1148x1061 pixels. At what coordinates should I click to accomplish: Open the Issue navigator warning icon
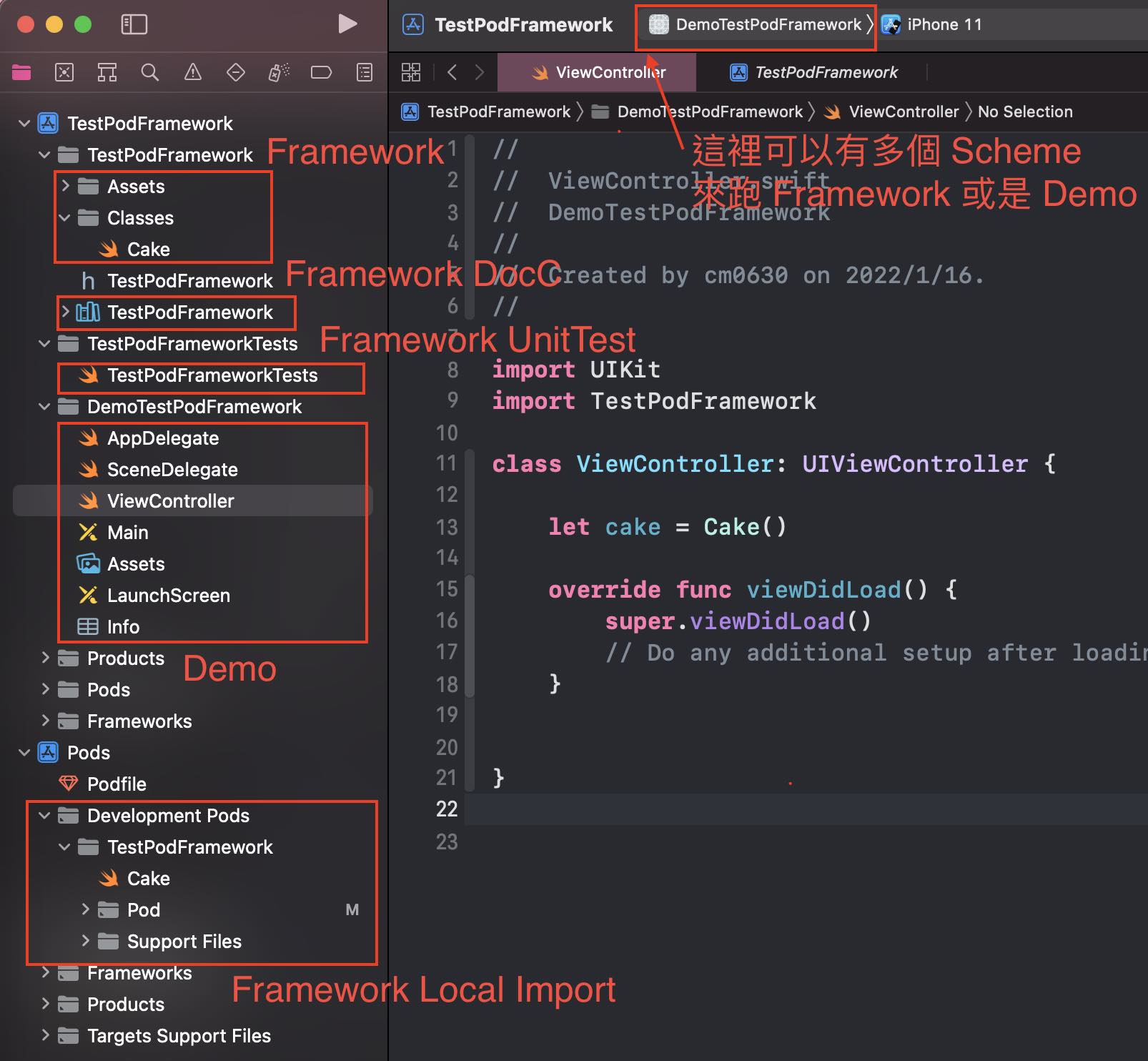[x=192, y=72]
